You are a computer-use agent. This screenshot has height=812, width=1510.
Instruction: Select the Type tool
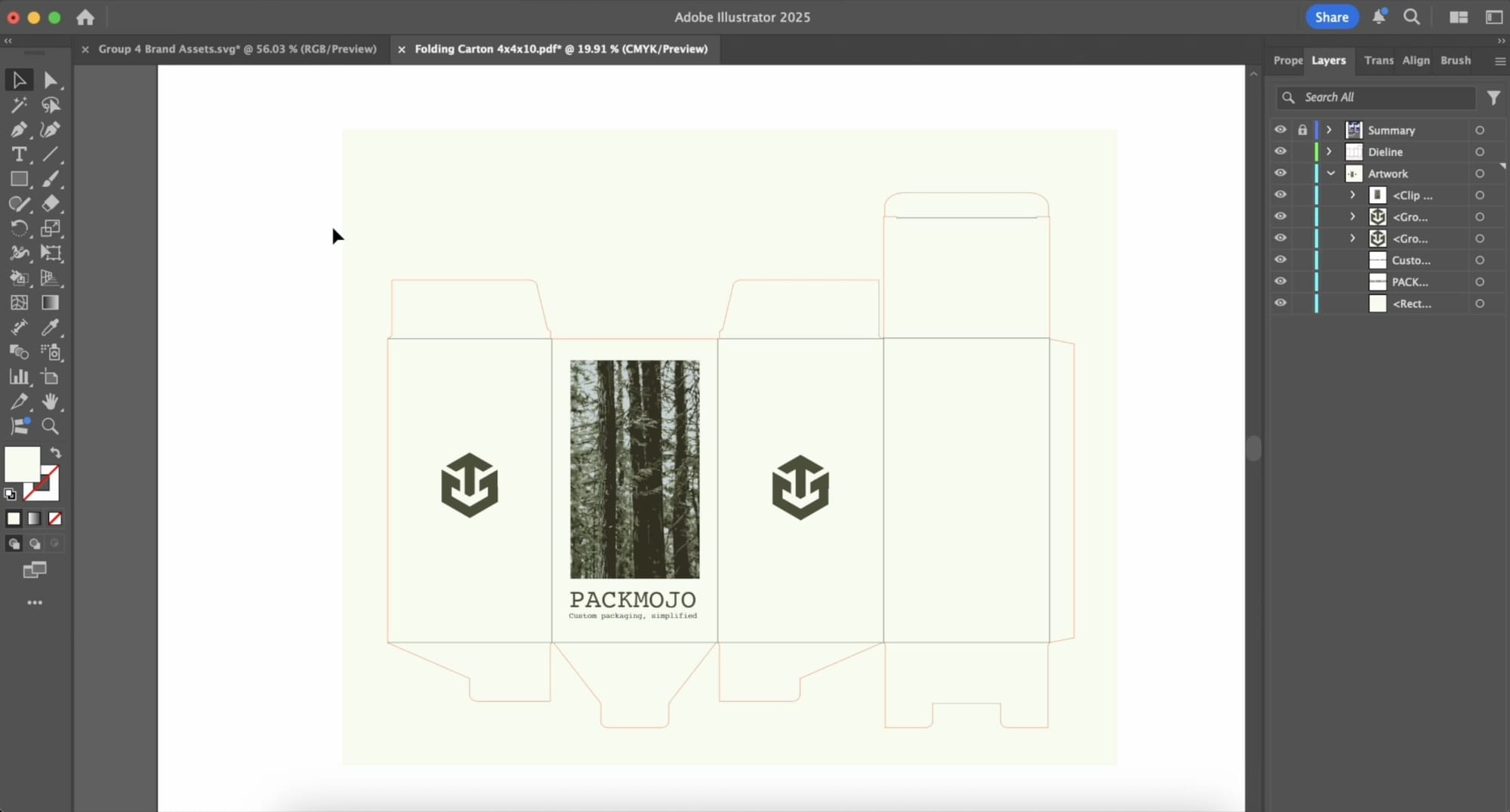19,155
